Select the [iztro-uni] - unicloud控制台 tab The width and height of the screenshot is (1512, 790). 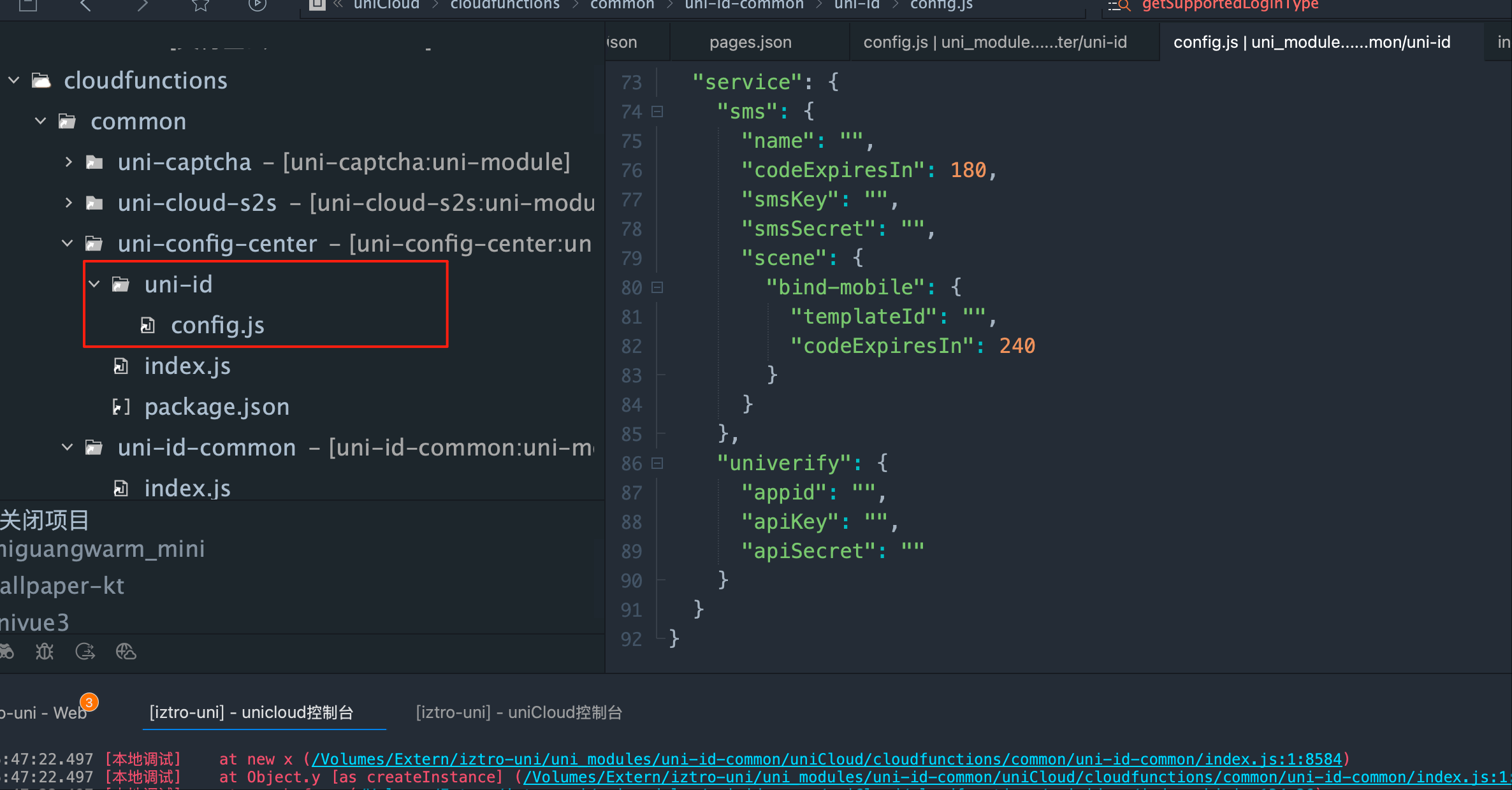point(251,712)
